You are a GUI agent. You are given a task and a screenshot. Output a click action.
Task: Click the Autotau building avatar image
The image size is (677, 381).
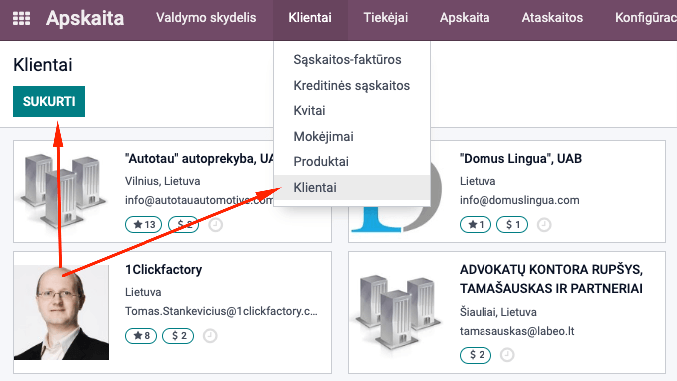tap(62, 191)
